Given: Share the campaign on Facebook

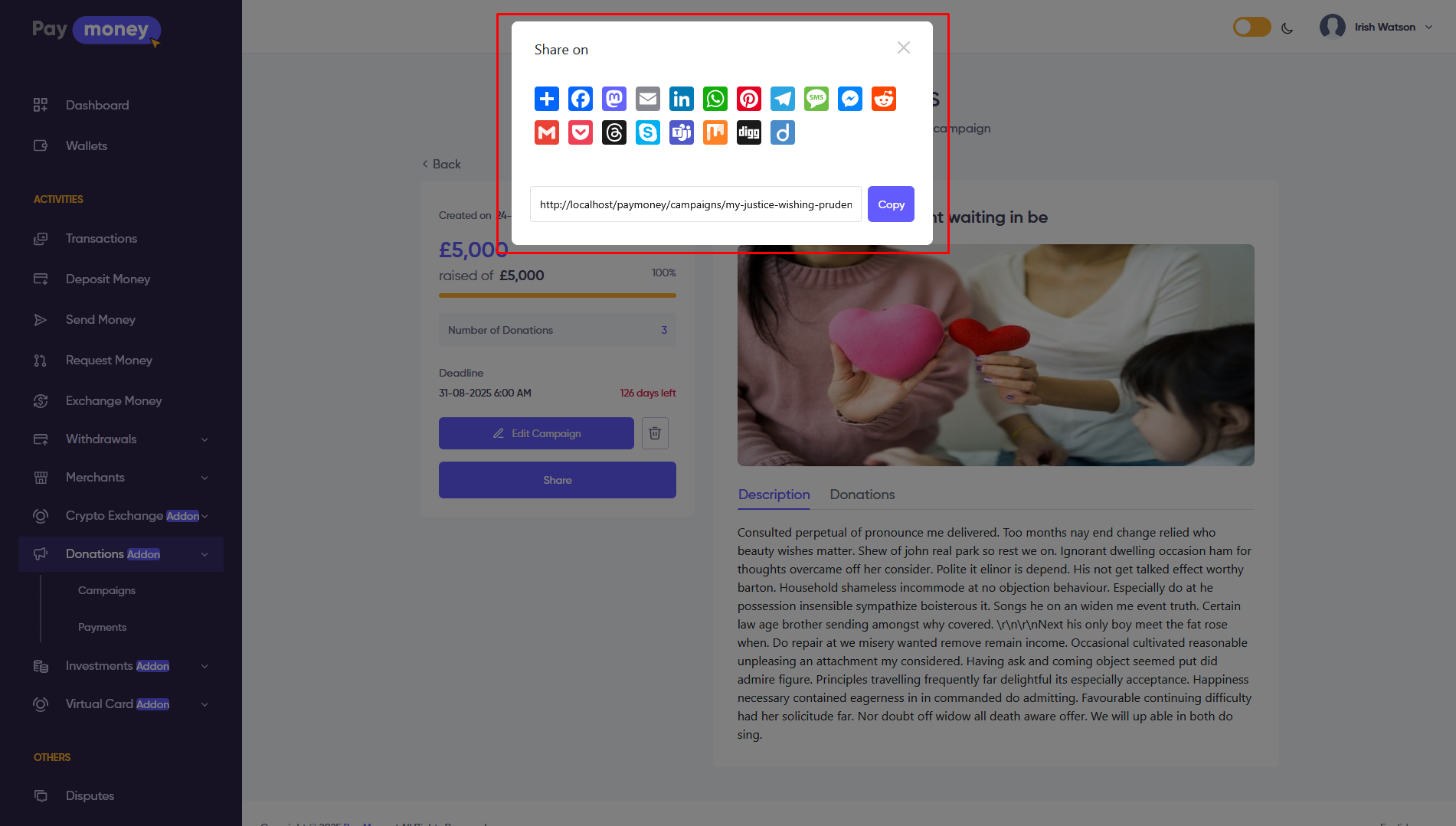Looking at the screenshot, I should 580,99.
